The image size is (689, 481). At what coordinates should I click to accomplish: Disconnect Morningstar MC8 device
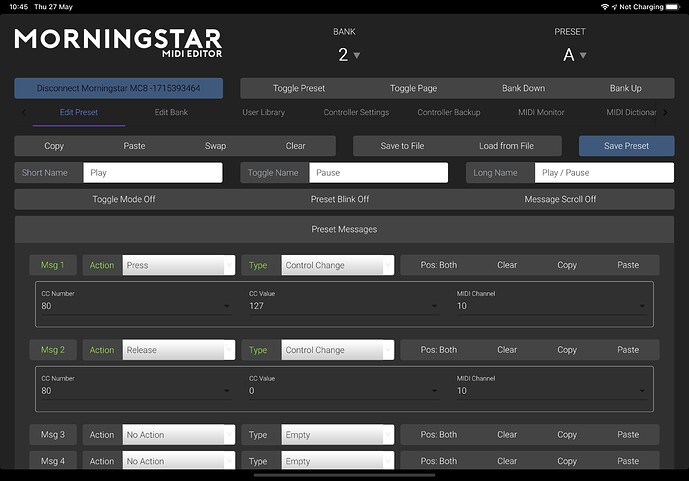tap(119, 88)
